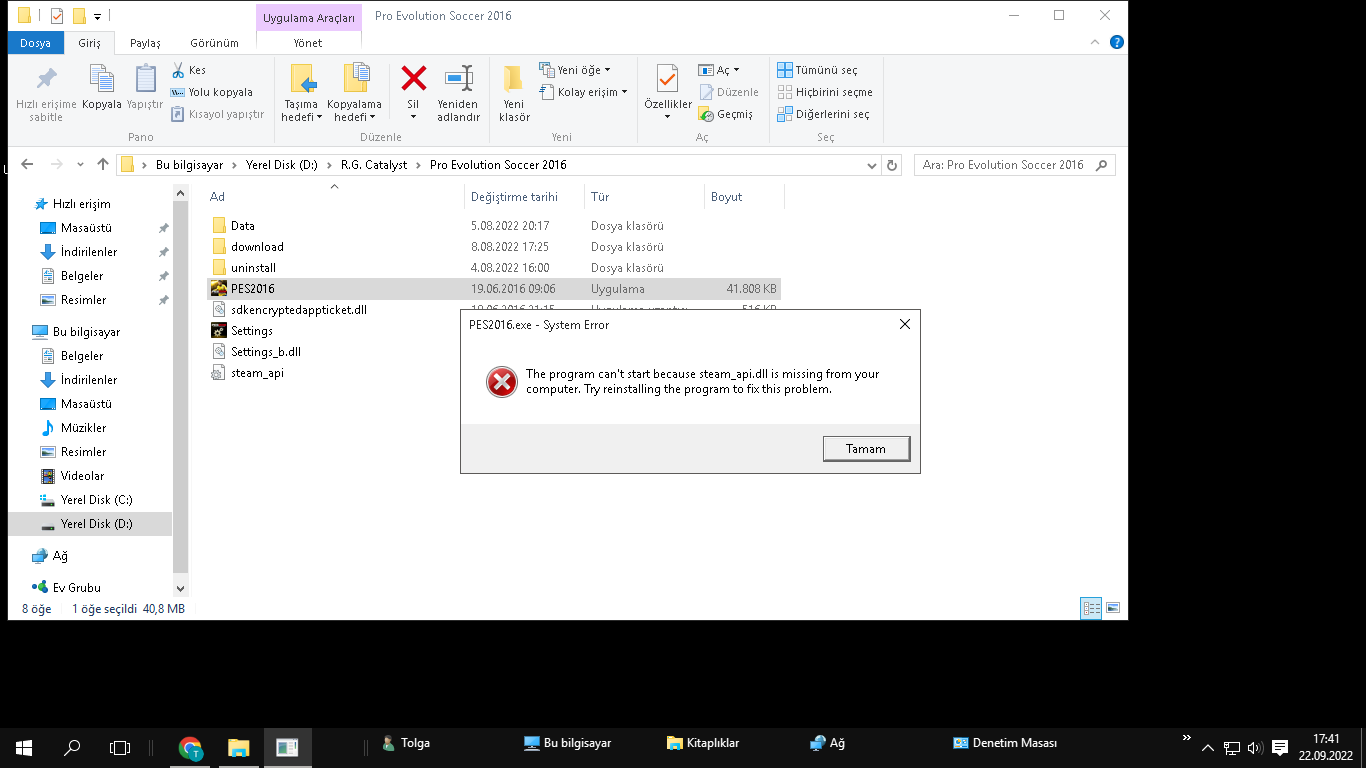Open taskbar search magnifier

click(72, 746)
